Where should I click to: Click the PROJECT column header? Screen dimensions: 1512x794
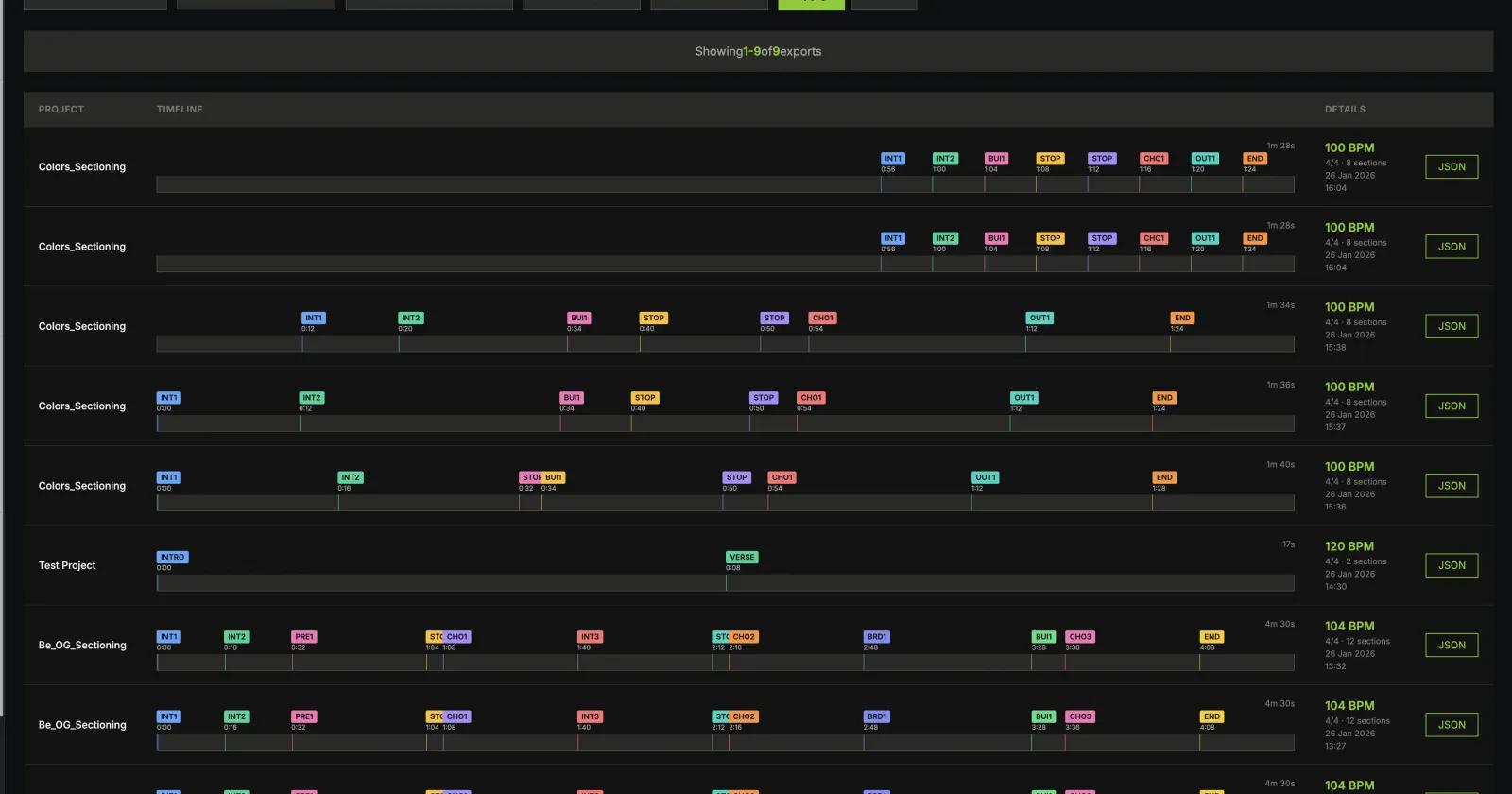(61, 110)
